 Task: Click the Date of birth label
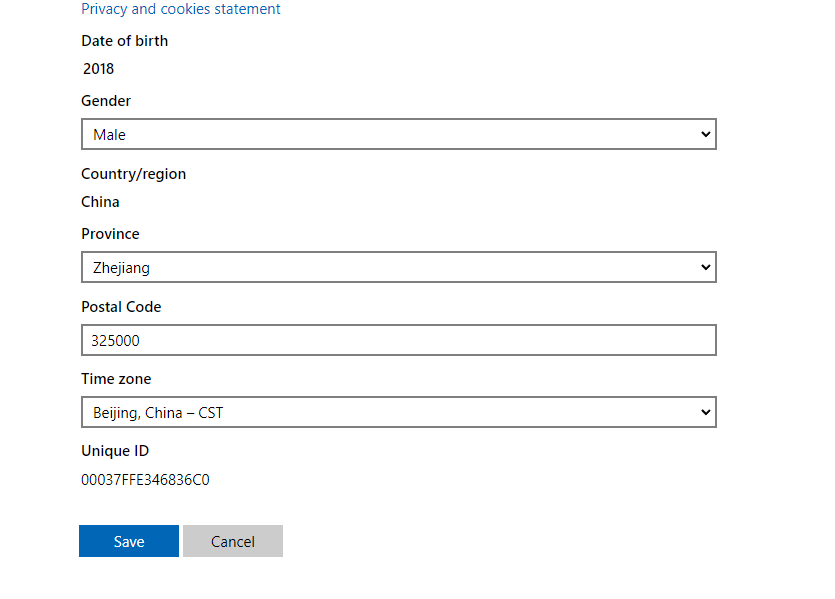click(x=124, y=41)
